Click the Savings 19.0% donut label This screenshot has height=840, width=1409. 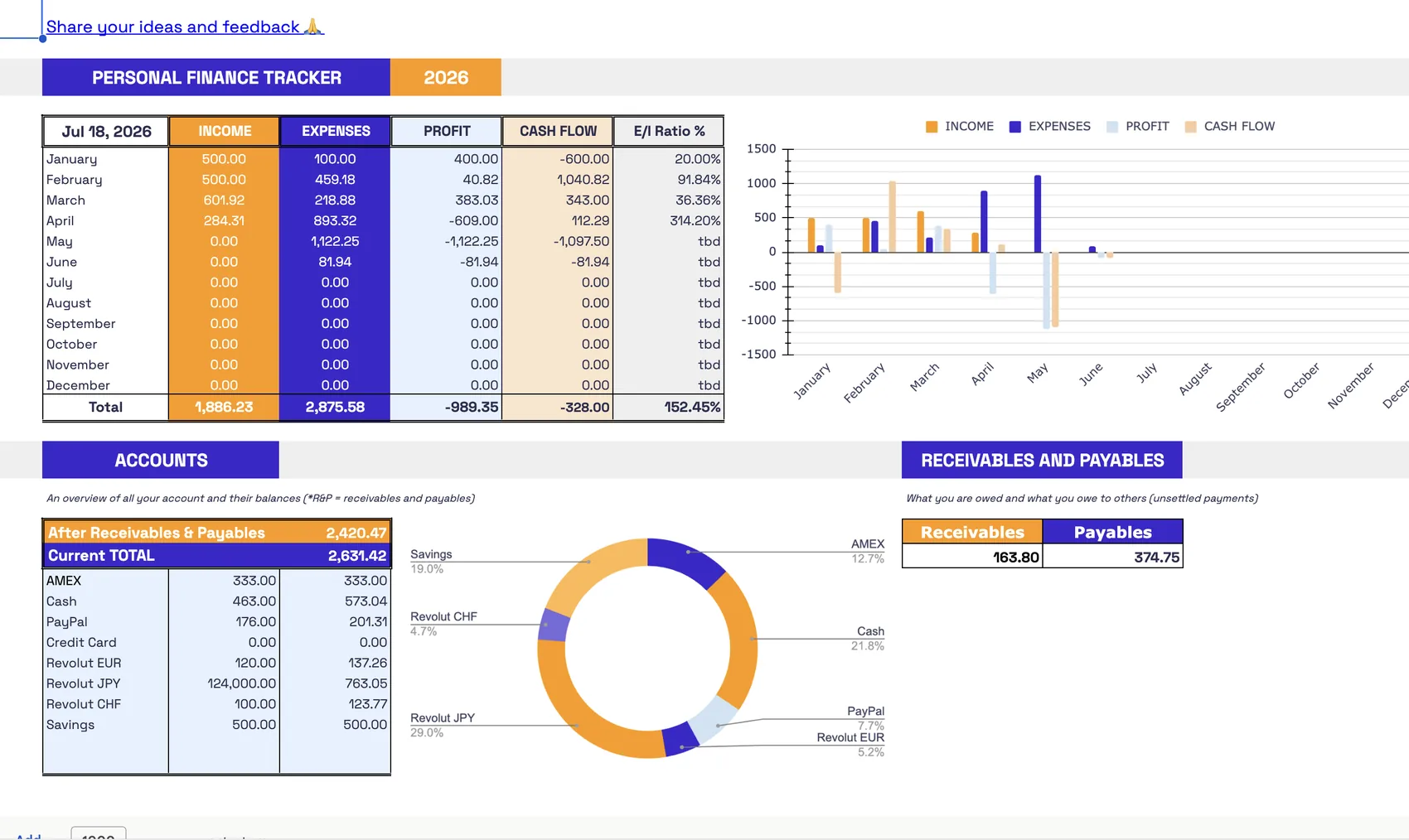point(431,562)
